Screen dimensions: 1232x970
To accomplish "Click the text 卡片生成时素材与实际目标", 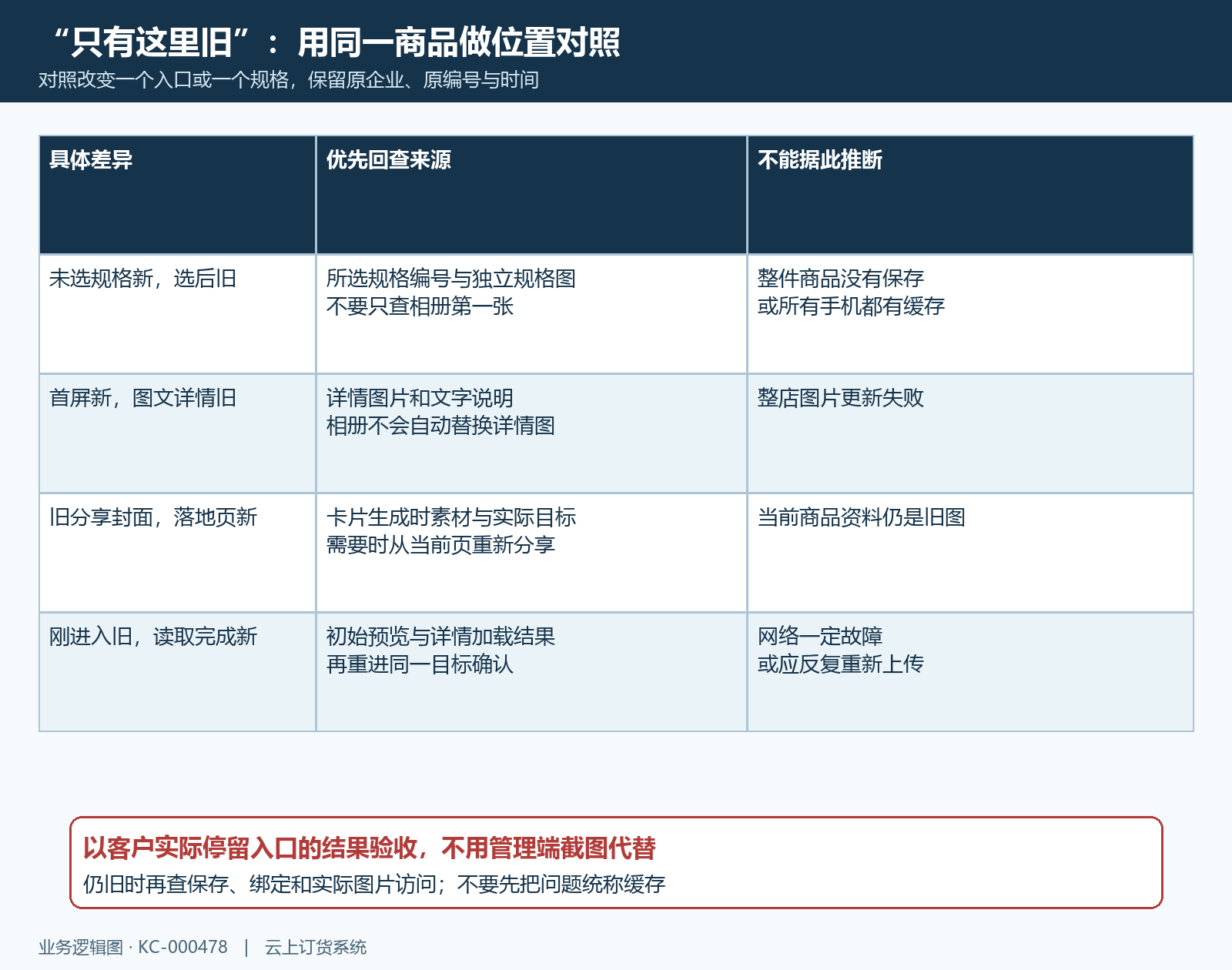I will 451,517.
